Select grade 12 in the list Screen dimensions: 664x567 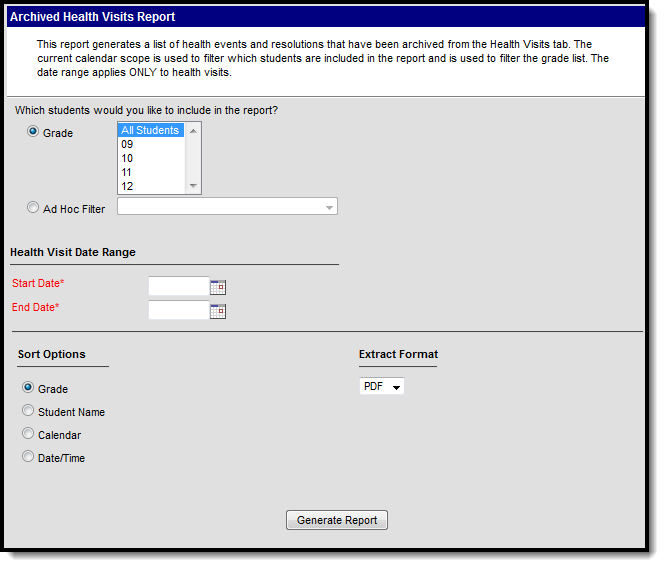tap(151, 186)
